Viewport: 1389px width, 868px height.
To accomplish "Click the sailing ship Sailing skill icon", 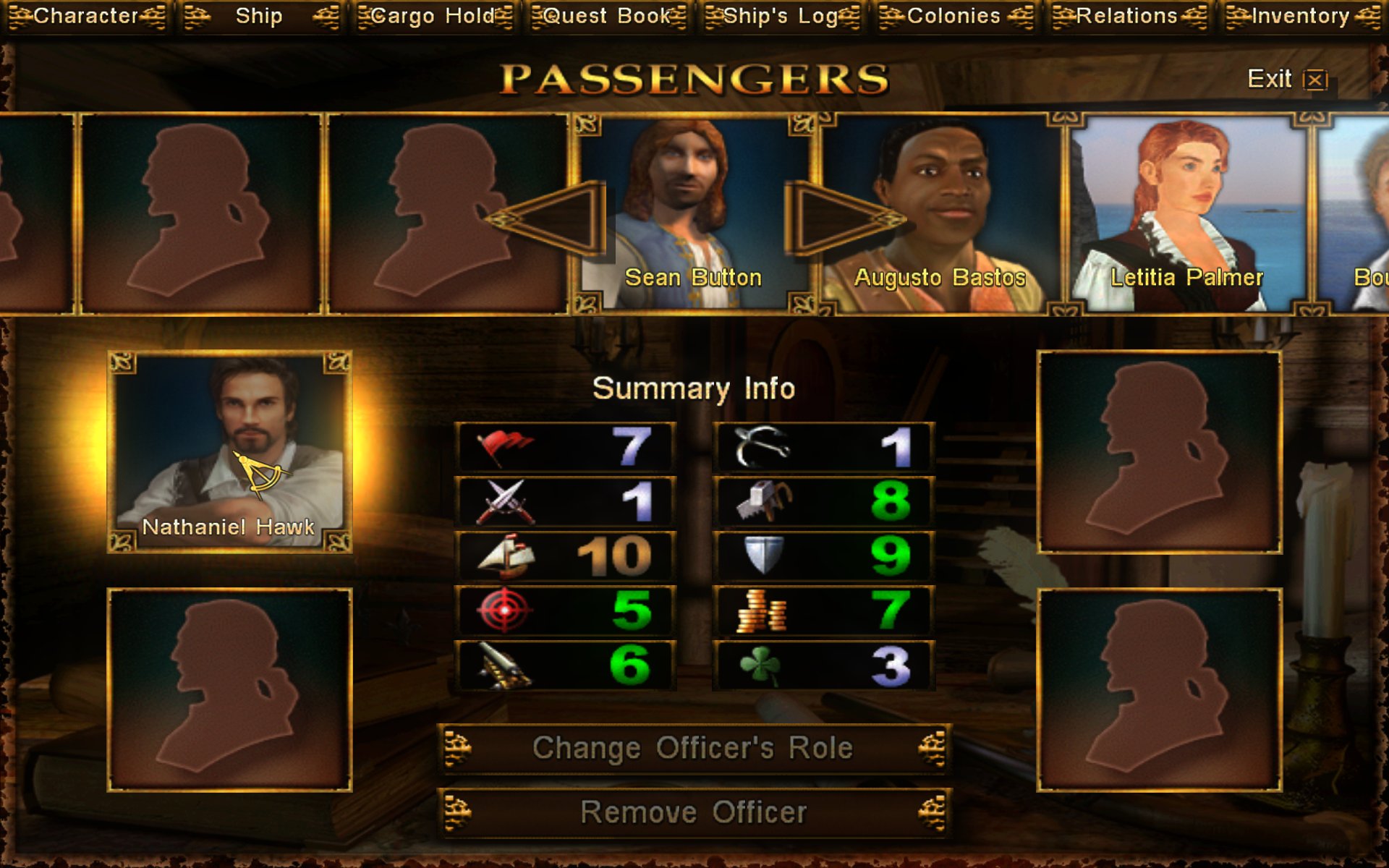I will [506, 556].
